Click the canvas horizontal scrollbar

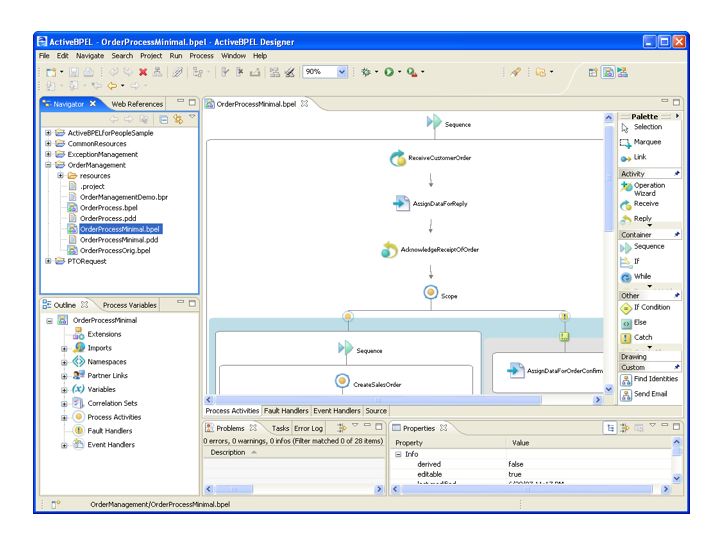point(378,400)
